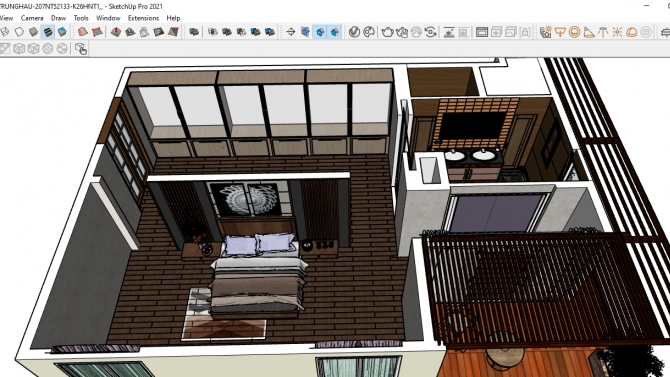Open the Tools menu
Viewport: 670px width, 377px height.
[81, 18]
